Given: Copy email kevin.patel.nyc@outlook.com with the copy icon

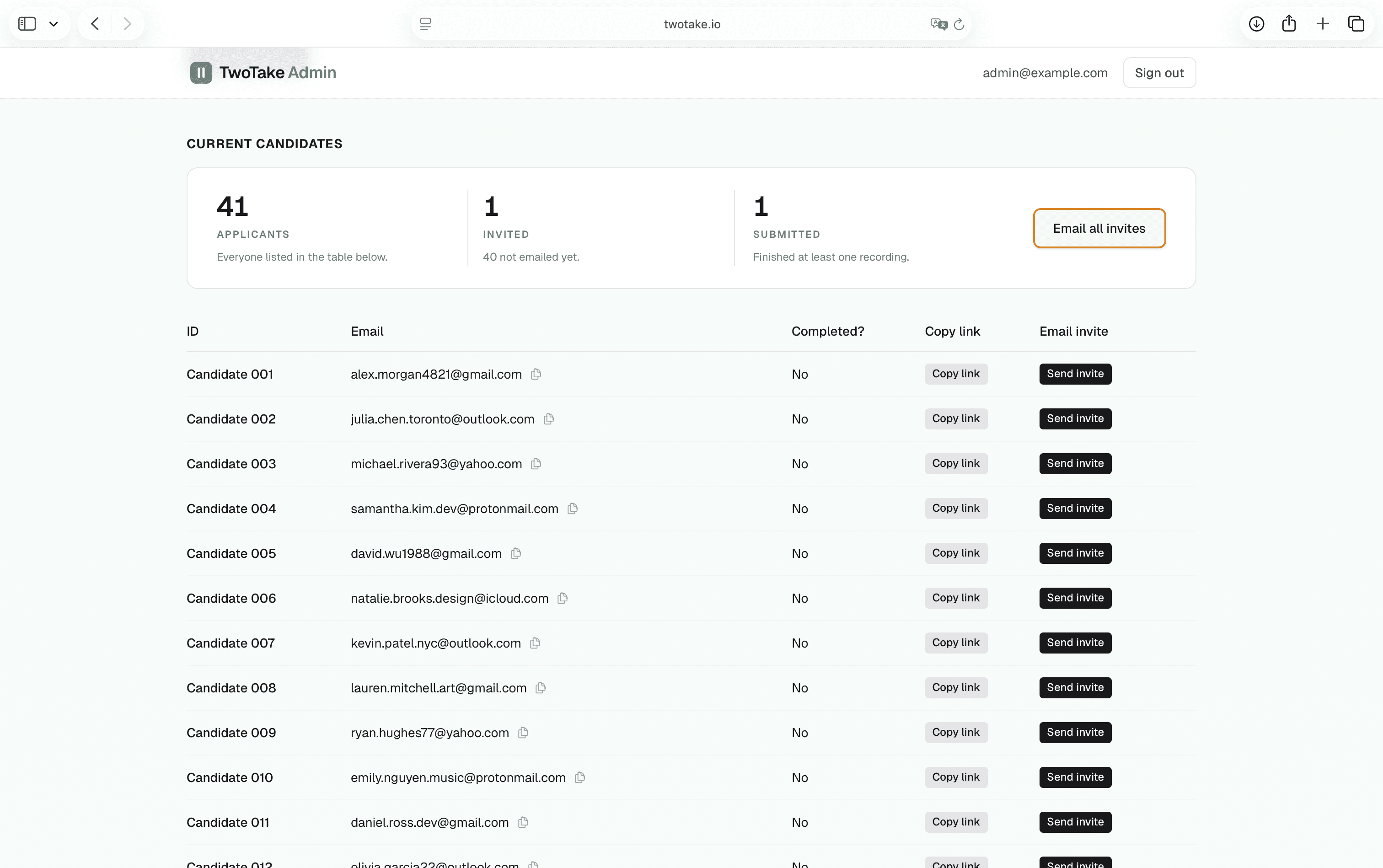Looking at the screenshot, I should click(535, 643).
